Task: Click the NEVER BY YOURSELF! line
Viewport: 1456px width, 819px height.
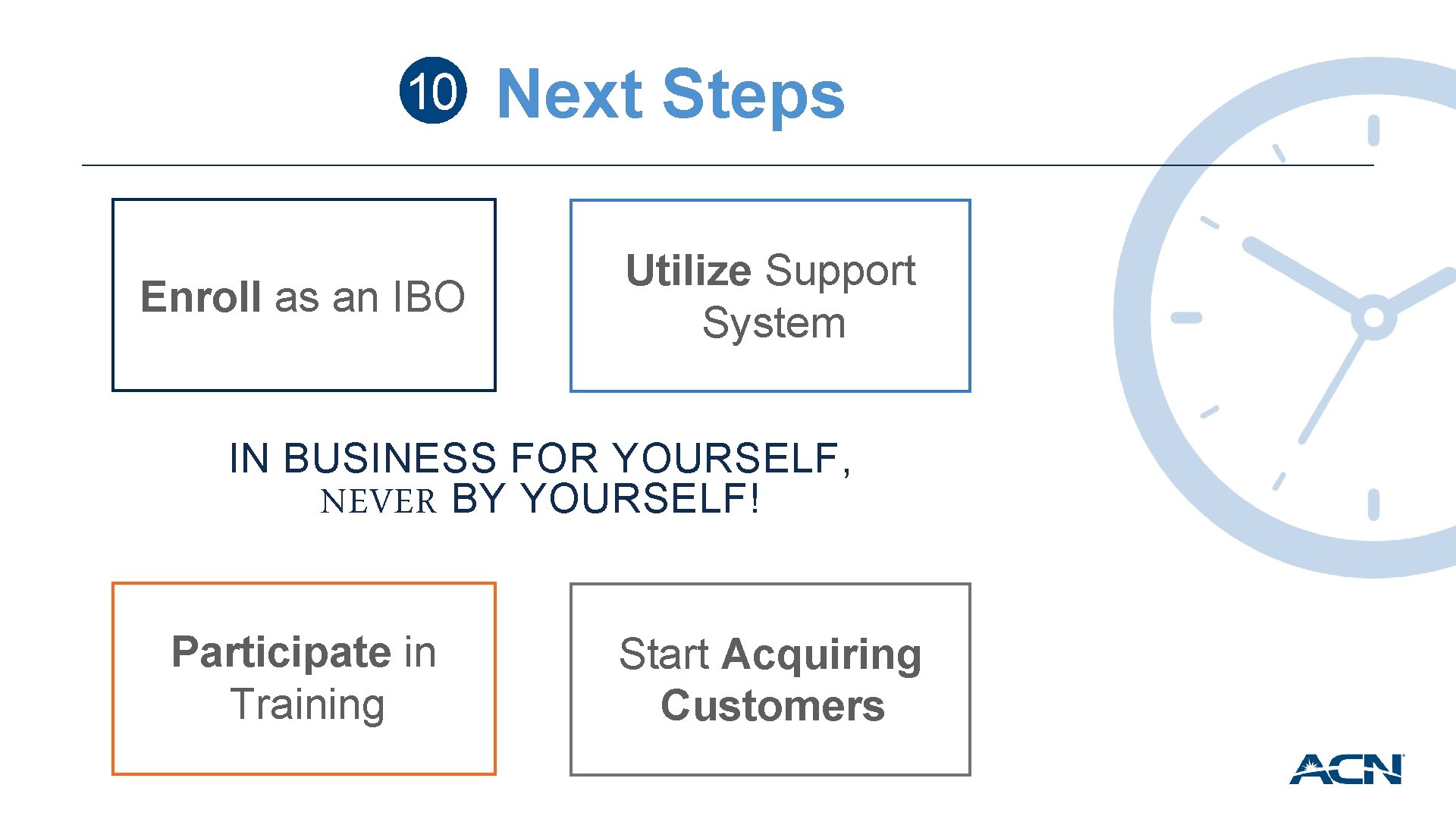Action: [540, 499]
